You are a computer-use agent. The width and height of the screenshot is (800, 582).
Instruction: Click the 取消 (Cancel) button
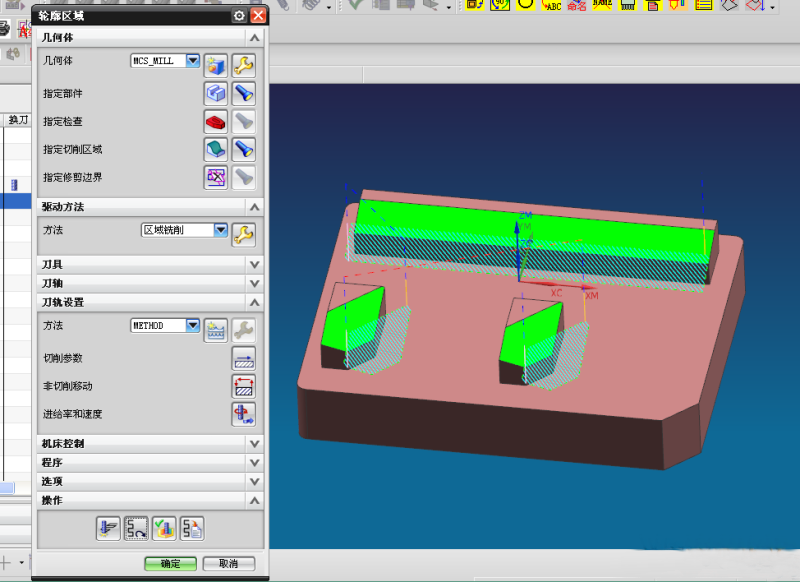pos(228,564)
